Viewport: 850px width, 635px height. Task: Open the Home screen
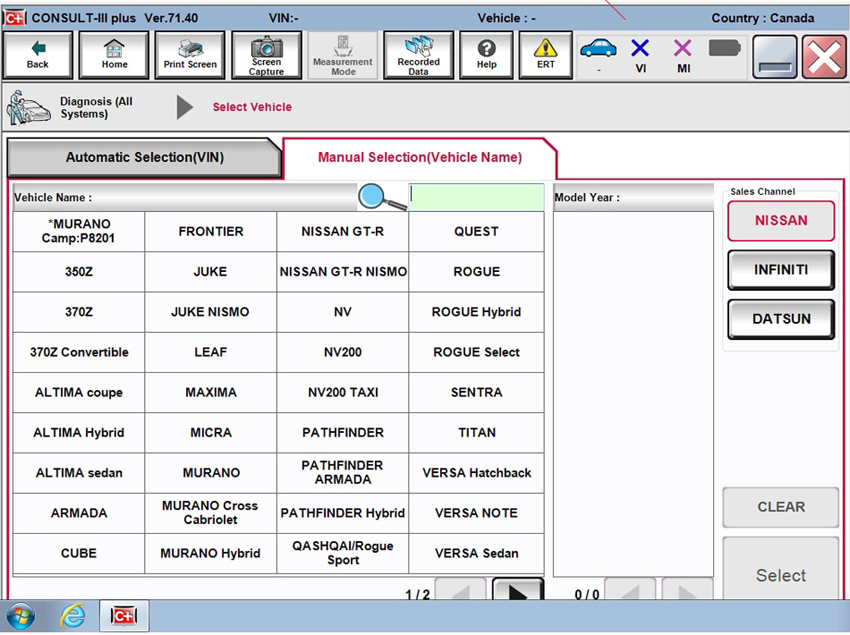(114, 55)
